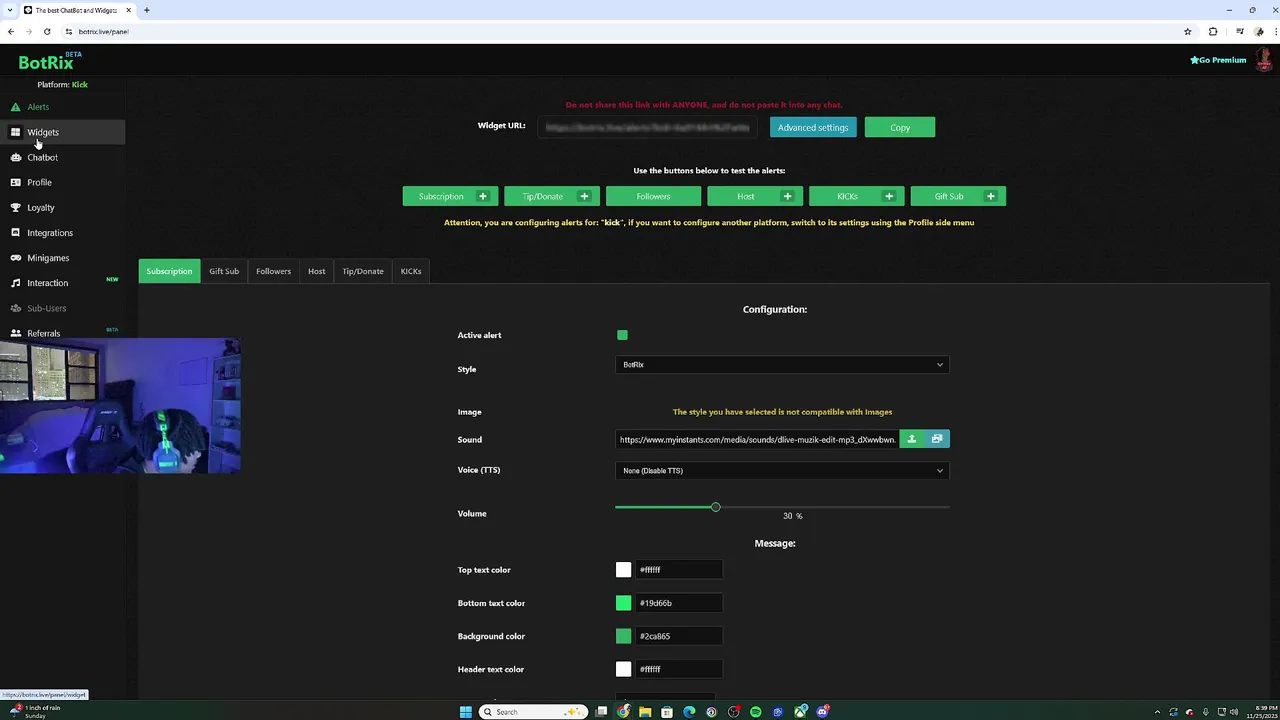Switch to the Host tab
The width and height of the screenshot is (1280, 720).
[x=316, y=271]
